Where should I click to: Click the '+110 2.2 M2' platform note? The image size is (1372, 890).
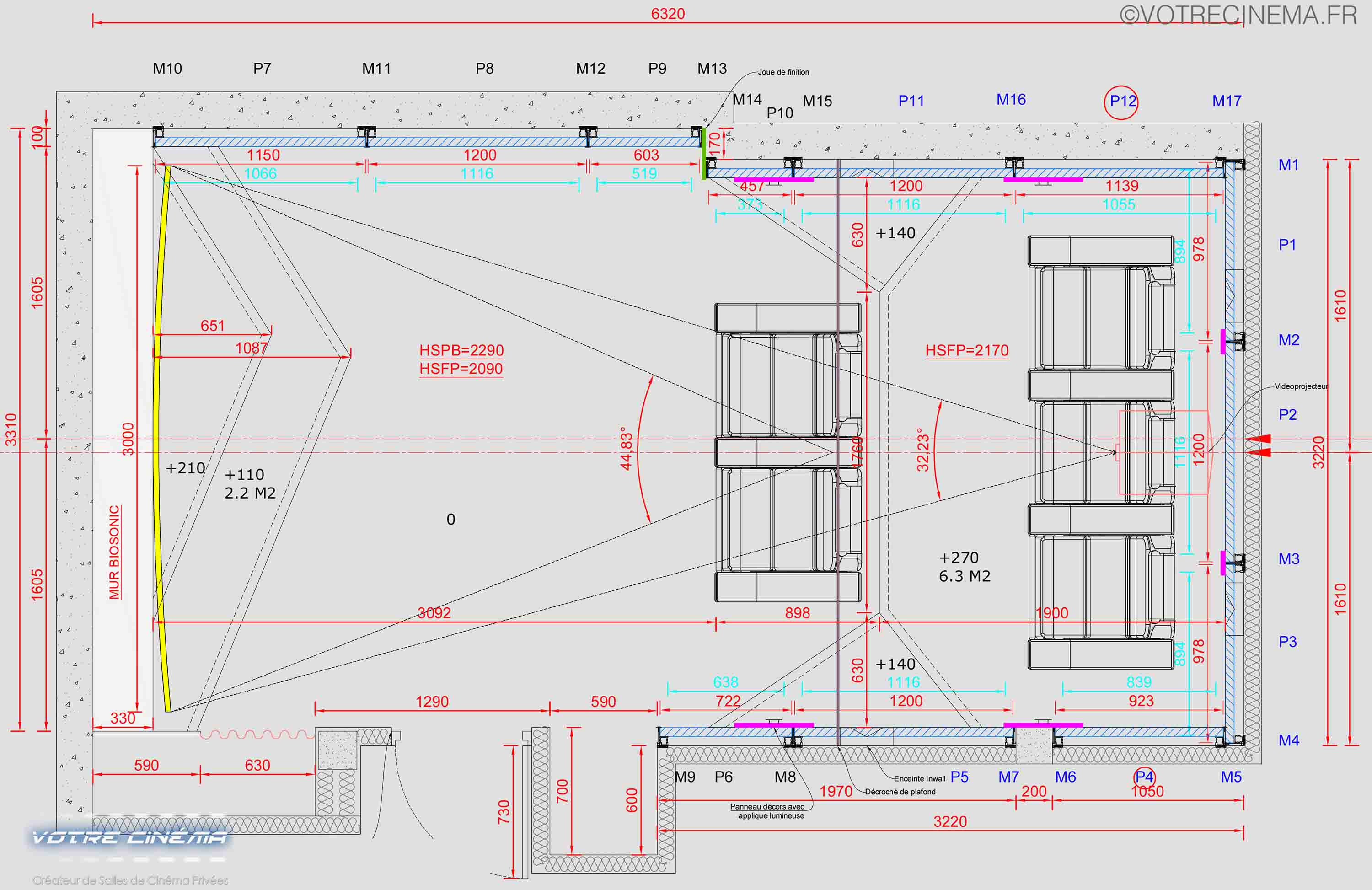[x=250, y=483]
